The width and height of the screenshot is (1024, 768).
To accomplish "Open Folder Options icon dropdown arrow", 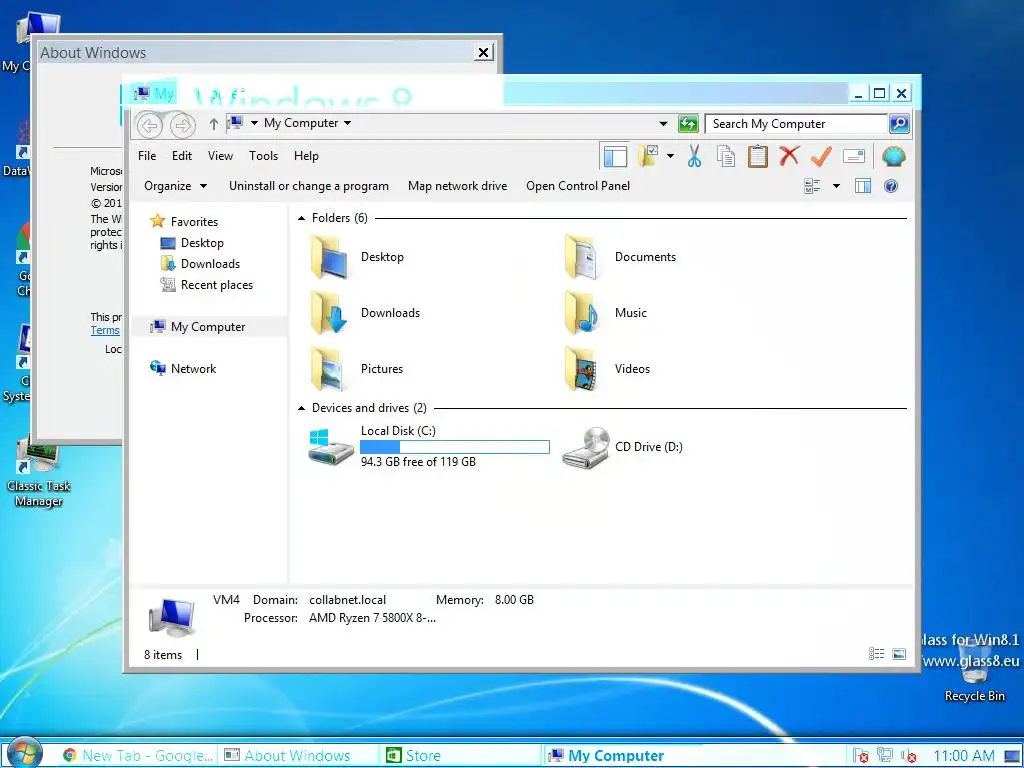I will point(670,156).
